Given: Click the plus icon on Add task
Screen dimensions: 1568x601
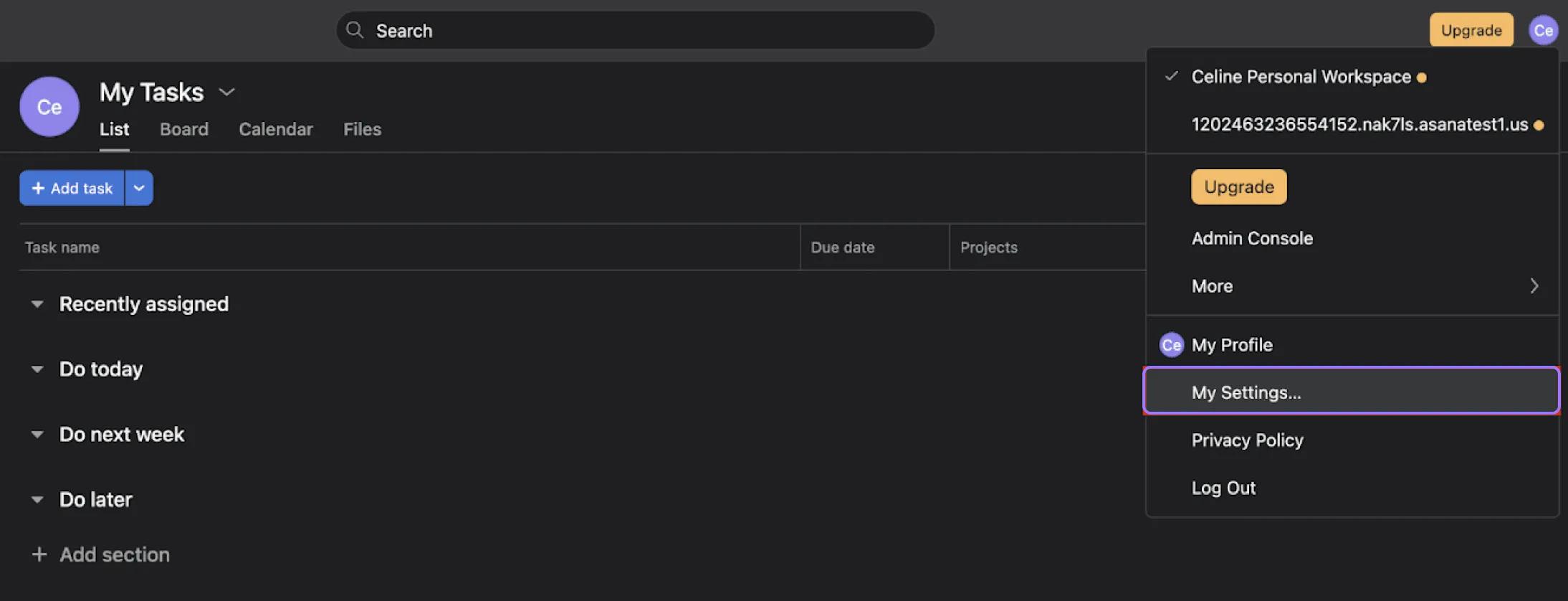Looking at the screenshot, I should (x=38, y=188).
